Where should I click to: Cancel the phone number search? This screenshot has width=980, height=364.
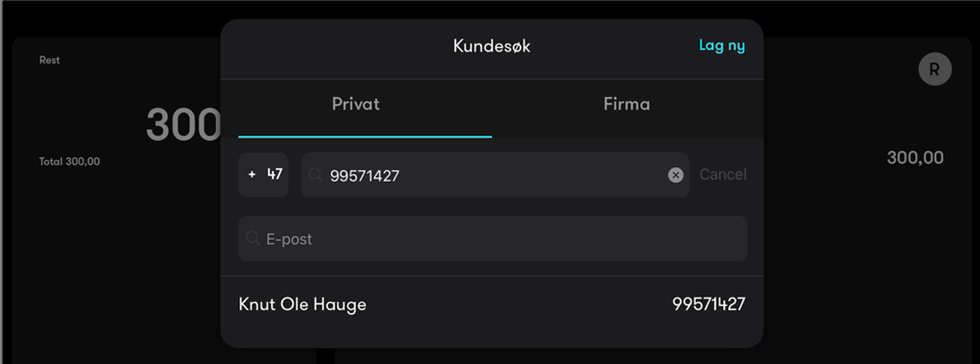[x=723, y=174]
